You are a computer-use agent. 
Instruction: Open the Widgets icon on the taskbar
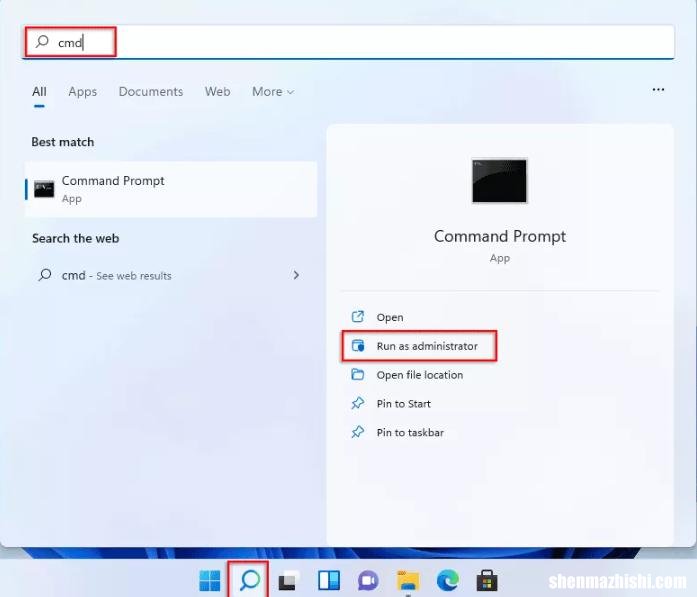[x=329, y=581]
